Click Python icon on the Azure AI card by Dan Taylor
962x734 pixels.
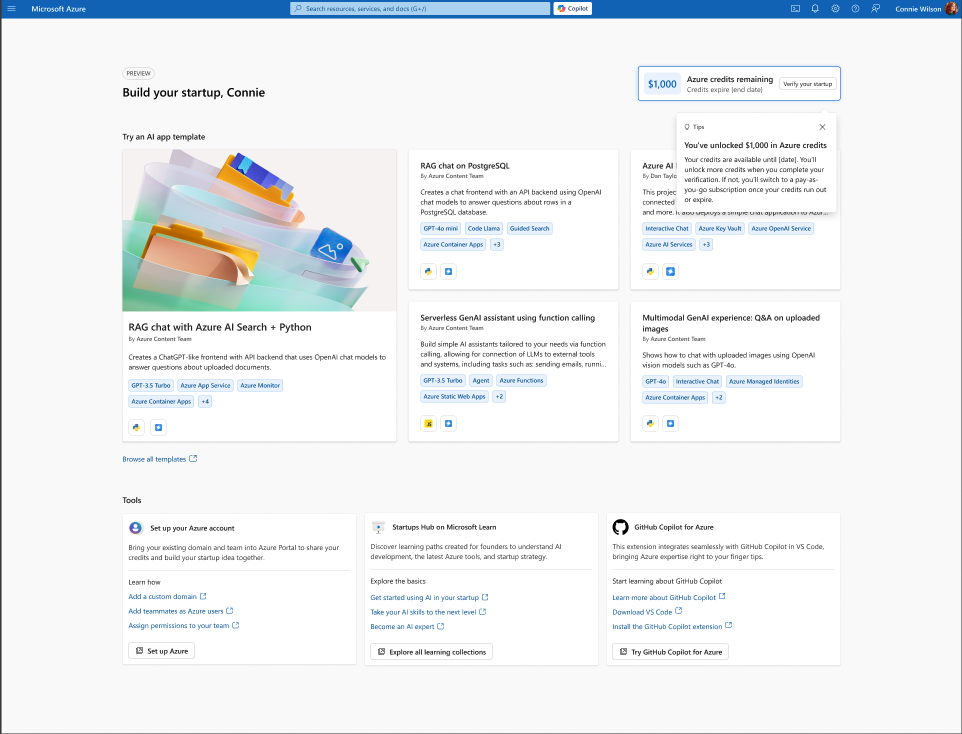(650, 271)
